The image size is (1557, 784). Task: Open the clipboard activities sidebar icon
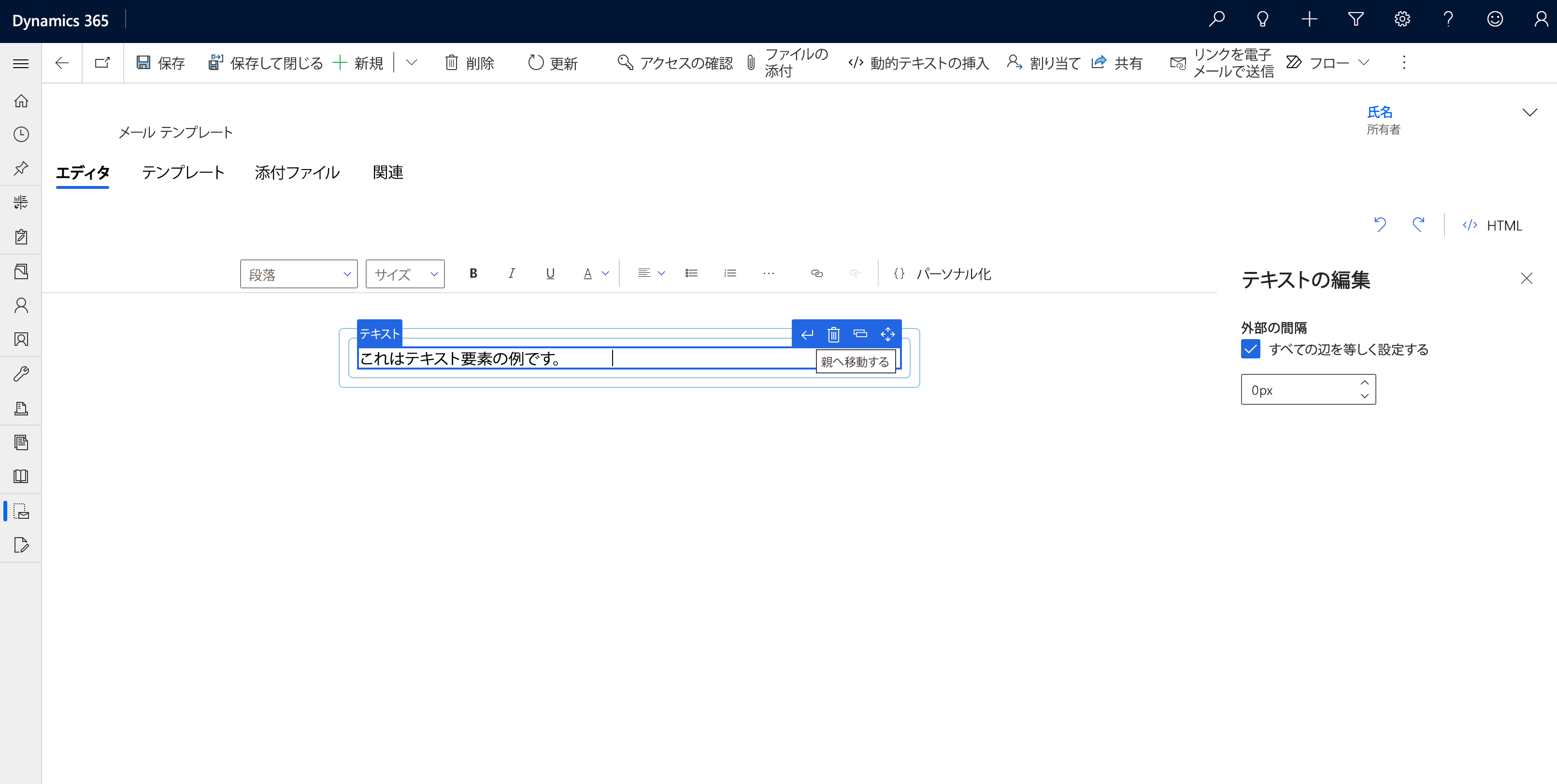21,236
